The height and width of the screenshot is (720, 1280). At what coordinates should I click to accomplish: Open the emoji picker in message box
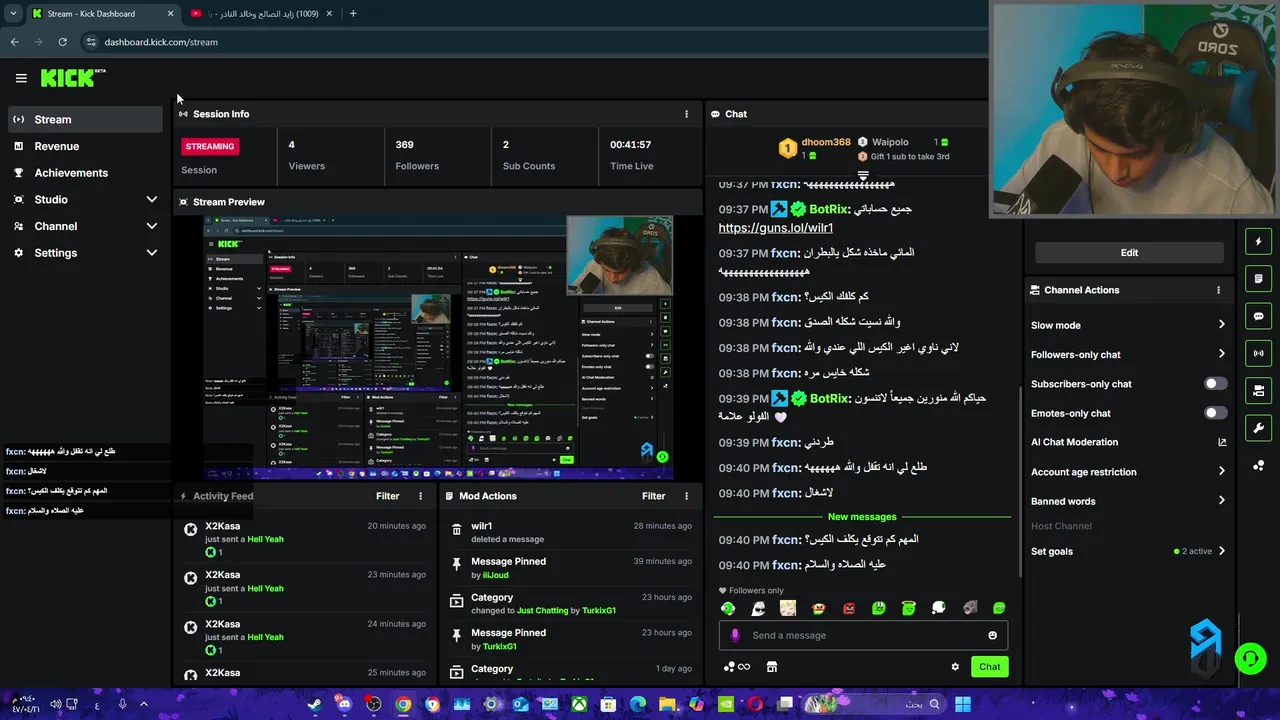992,635
